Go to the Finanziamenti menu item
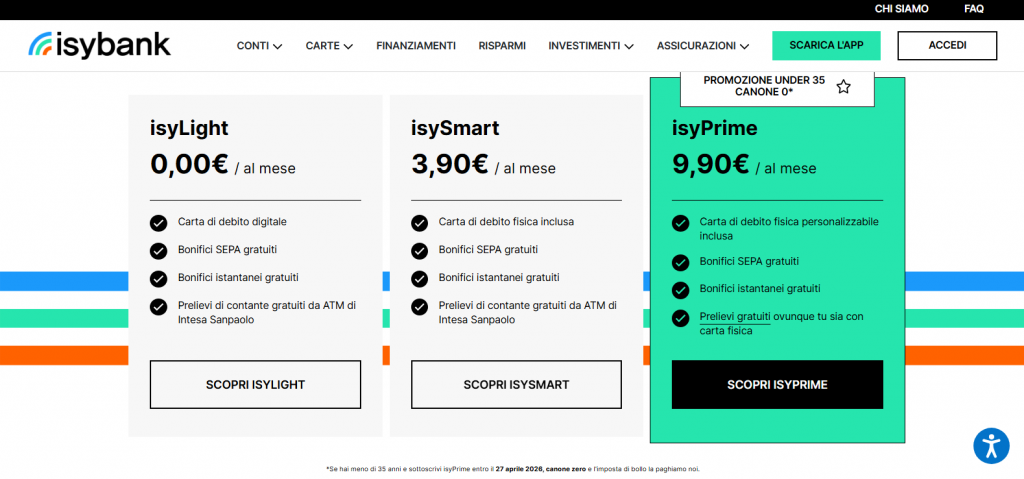Screen dimensions: 1024x479 [416, 46]
